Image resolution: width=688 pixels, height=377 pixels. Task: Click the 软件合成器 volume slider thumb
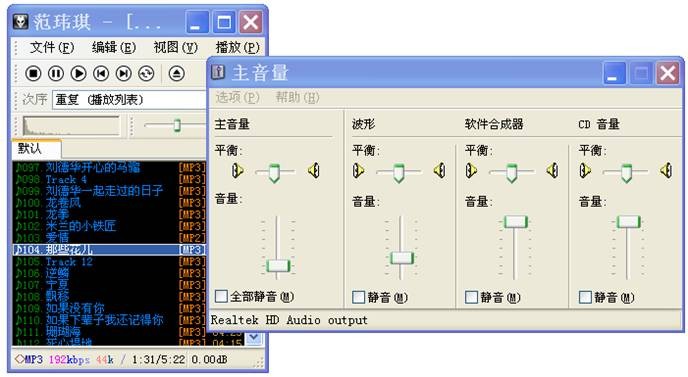(515, 222)
